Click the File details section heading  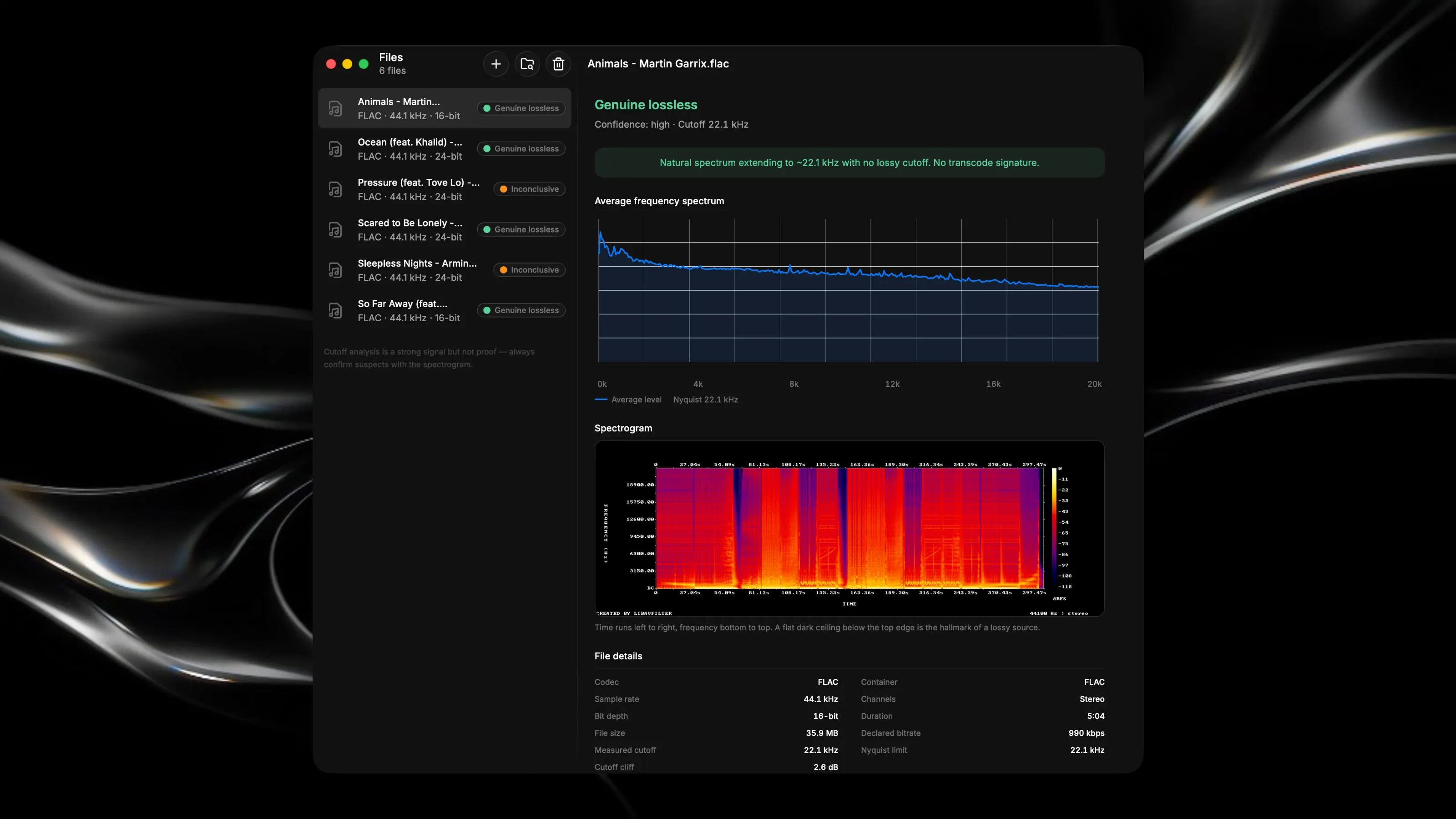[x=618, y=656]
